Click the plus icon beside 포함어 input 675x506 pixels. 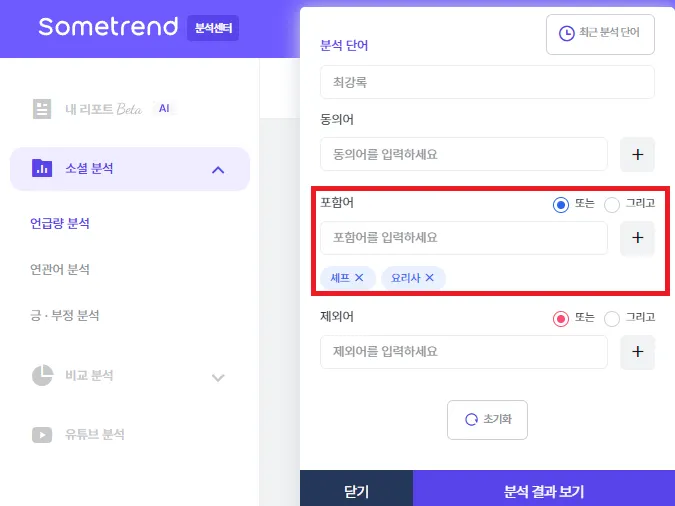(638, 238)
